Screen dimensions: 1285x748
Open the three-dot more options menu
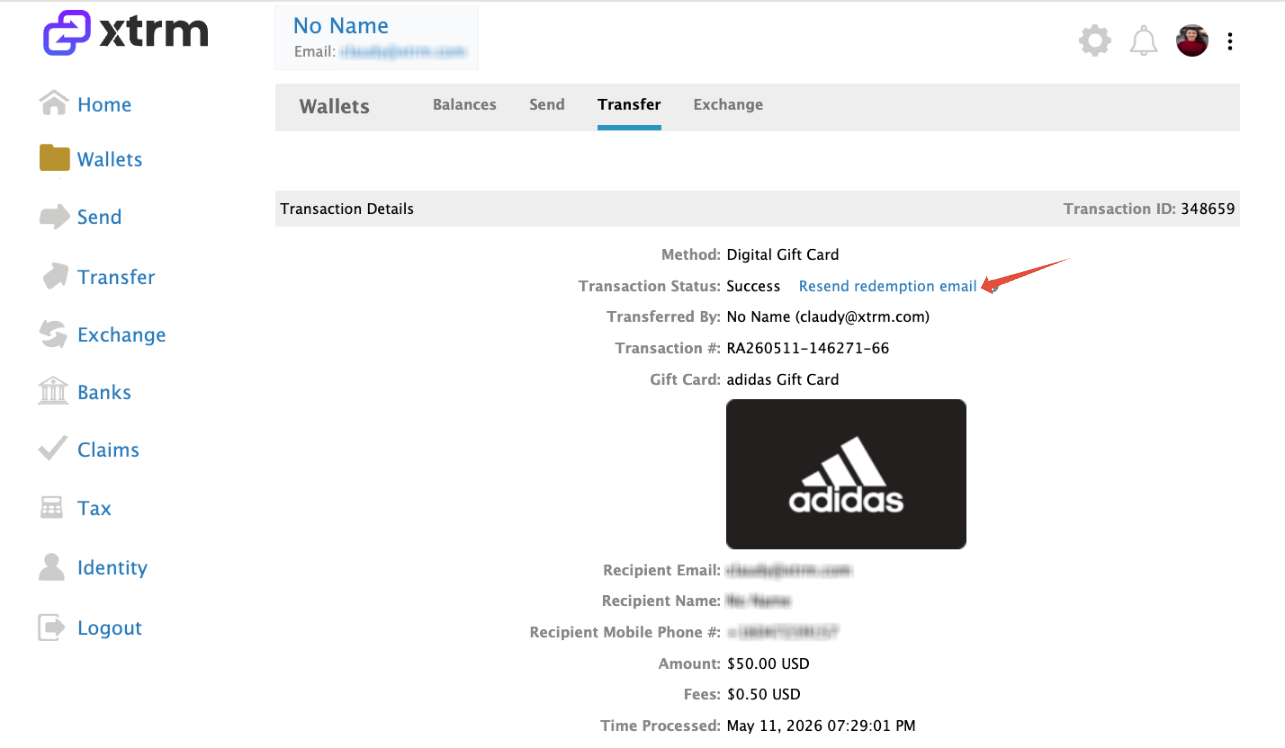pyautogui.click(x=1230, y=41)
